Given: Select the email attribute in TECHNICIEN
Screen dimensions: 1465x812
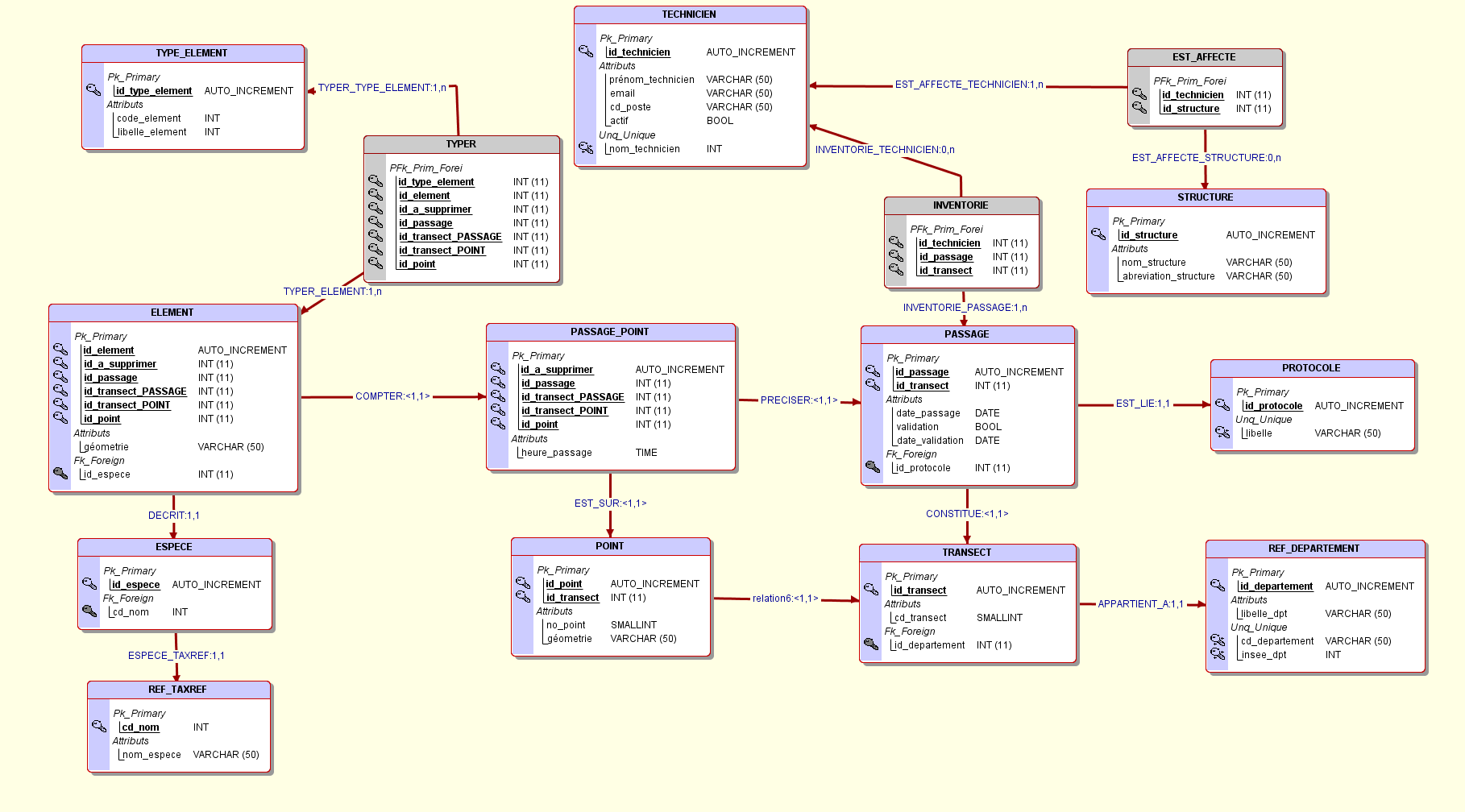Looking at the screenshot, I should click(x=622, y=93).
